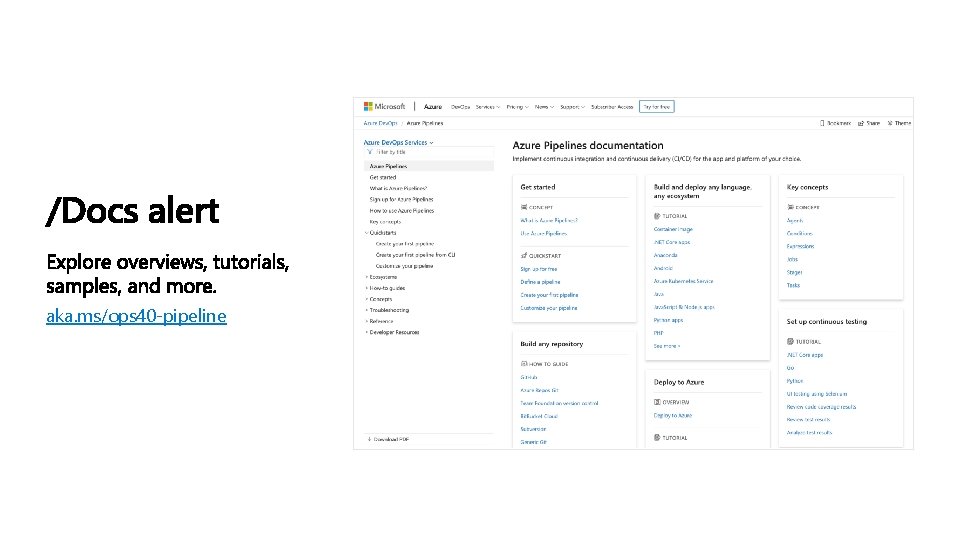Expand the Reference tree node
Image resolution: width=960 pixels, height=540 pixels.
click(367, 321)
